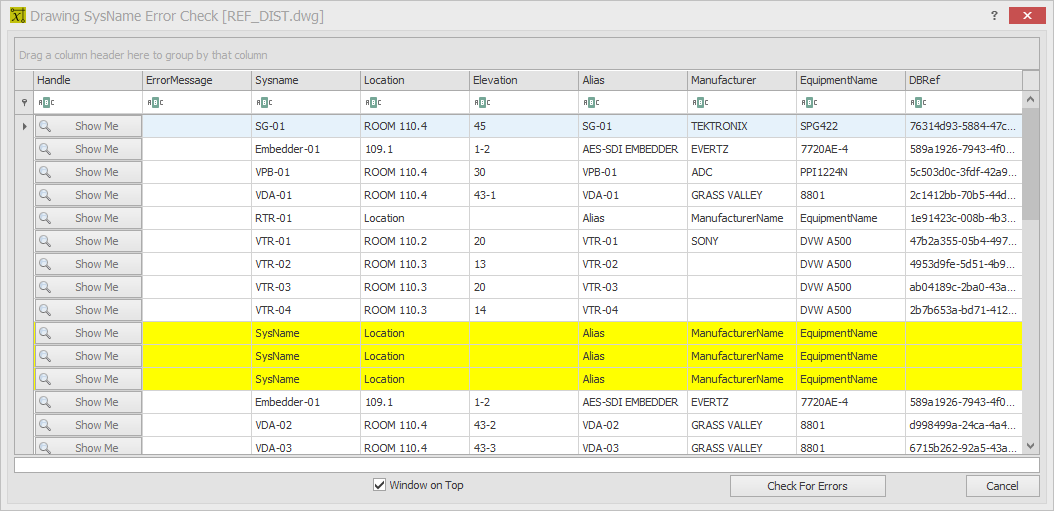Screen dimensions: 1054x511
Task: Sort by the Elevation column header
Action: pos(524,80)
